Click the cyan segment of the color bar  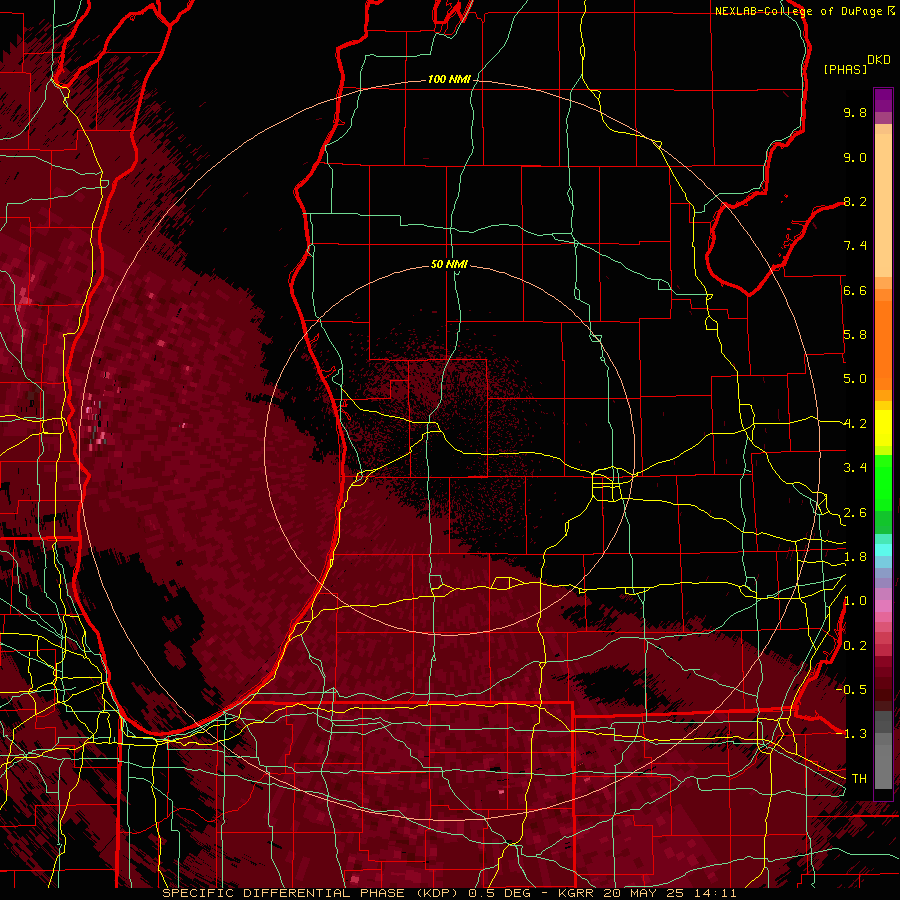click(883, 549)
